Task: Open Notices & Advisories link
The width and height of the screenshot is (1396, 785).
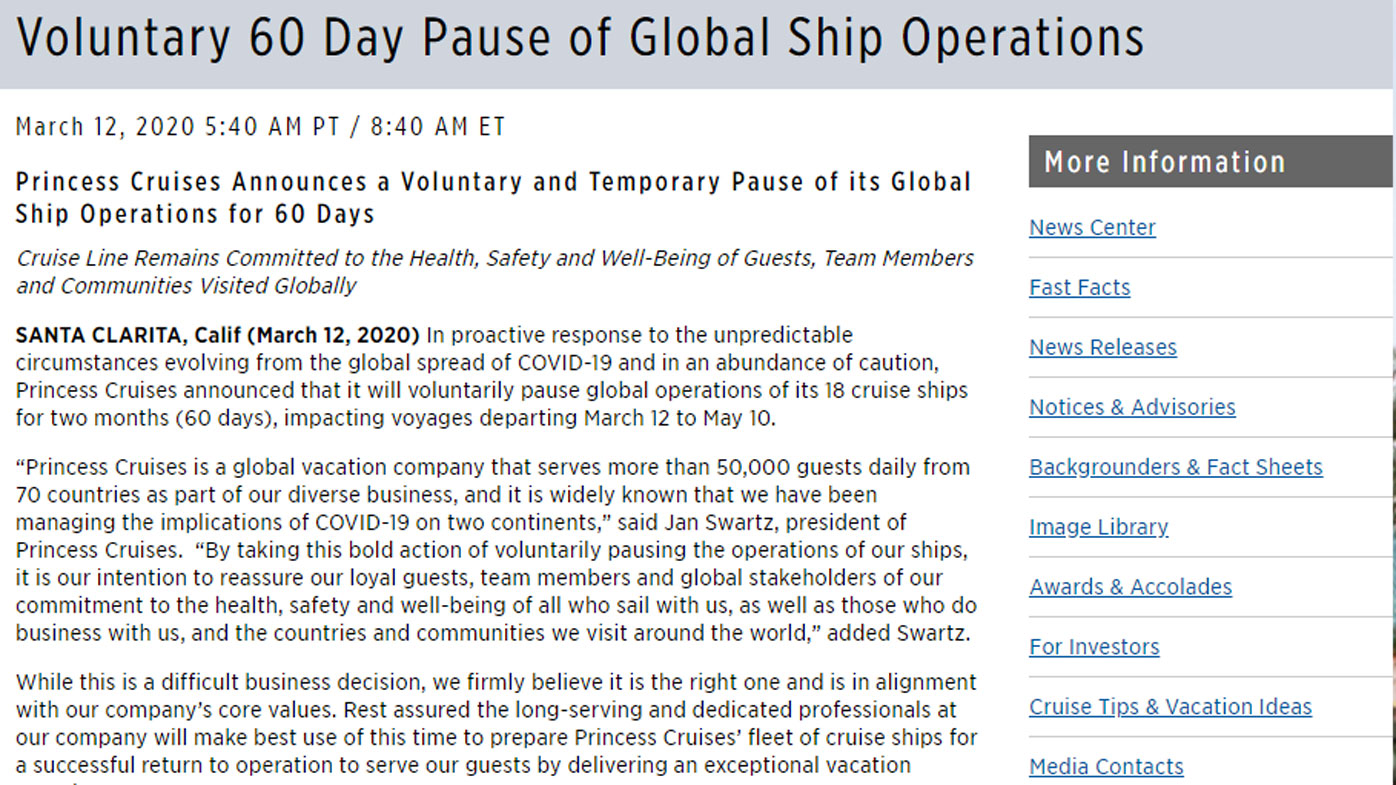Action: pyautogui.click(x=1132, y=408)
